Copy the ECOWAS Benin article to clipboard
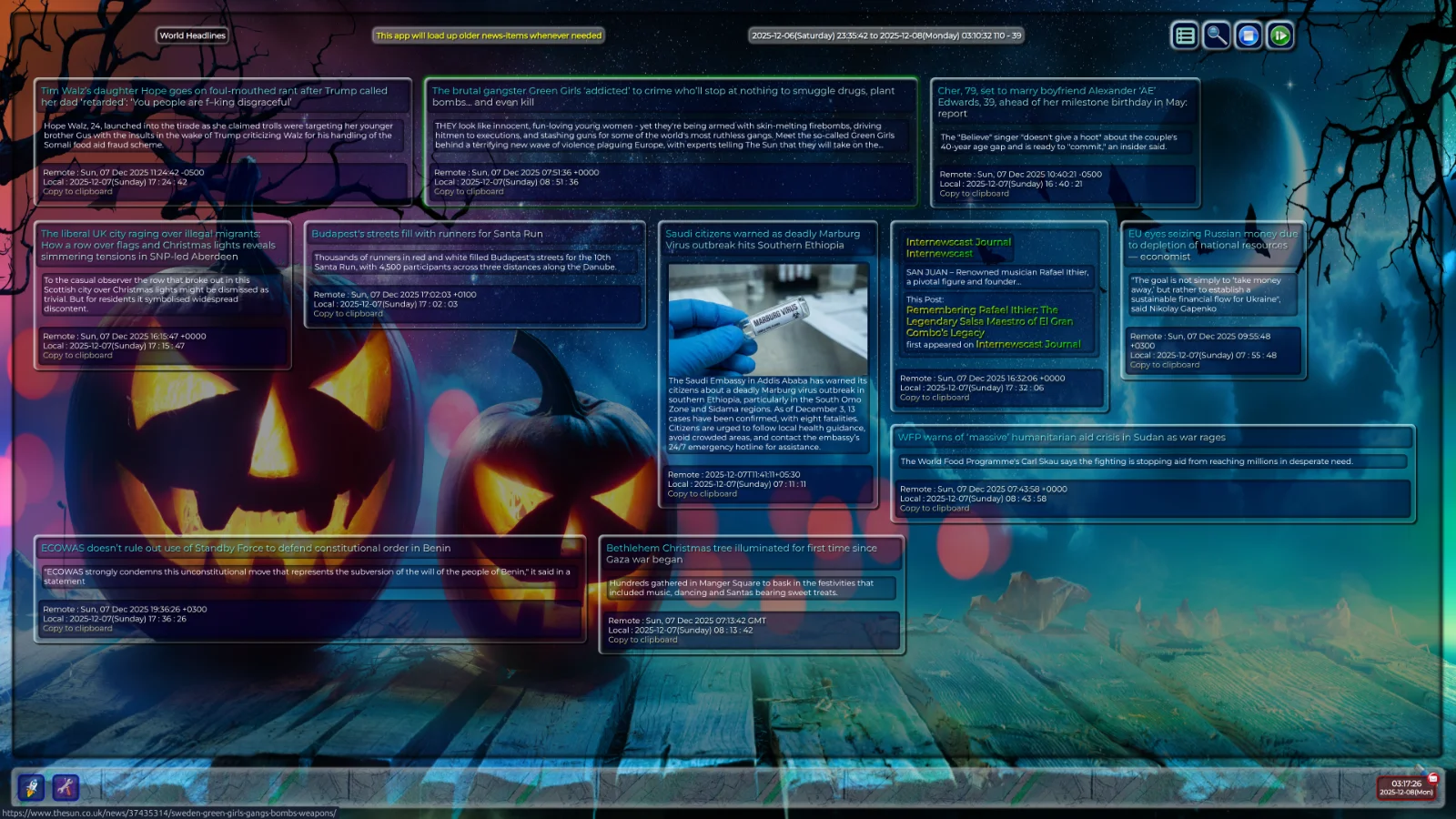 click(76, 628)
